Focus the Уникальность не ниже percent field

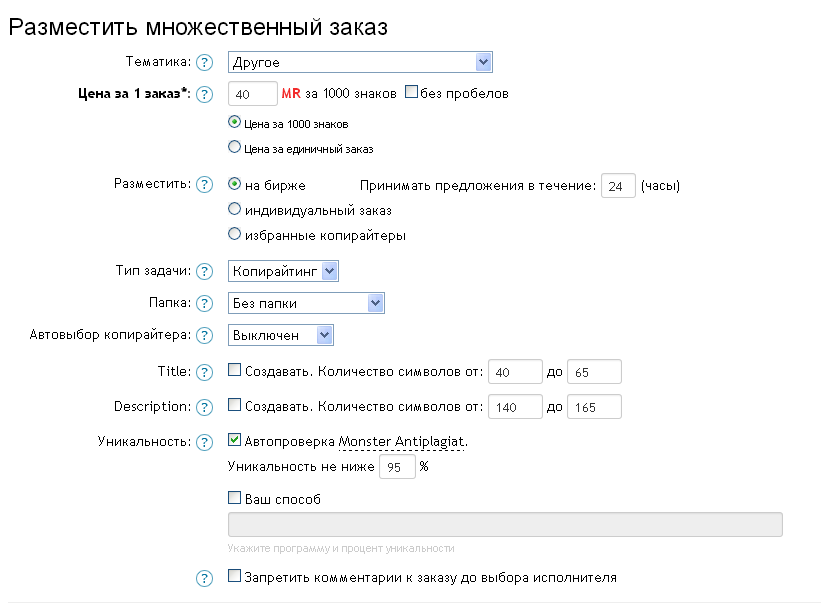[397, 467]
